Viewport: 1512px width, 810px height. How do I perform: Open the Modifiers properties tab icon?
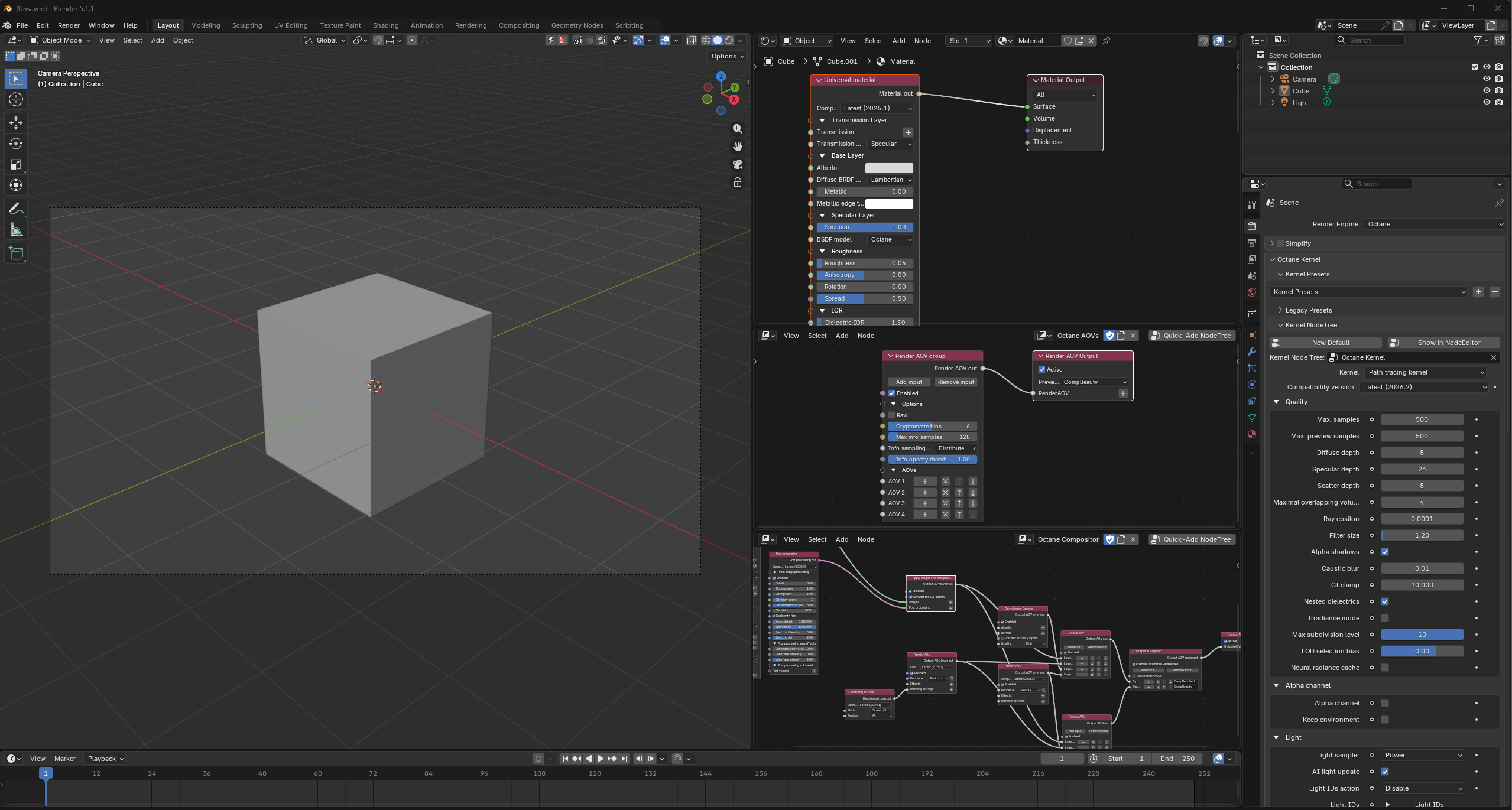(x=1251, y=352)
